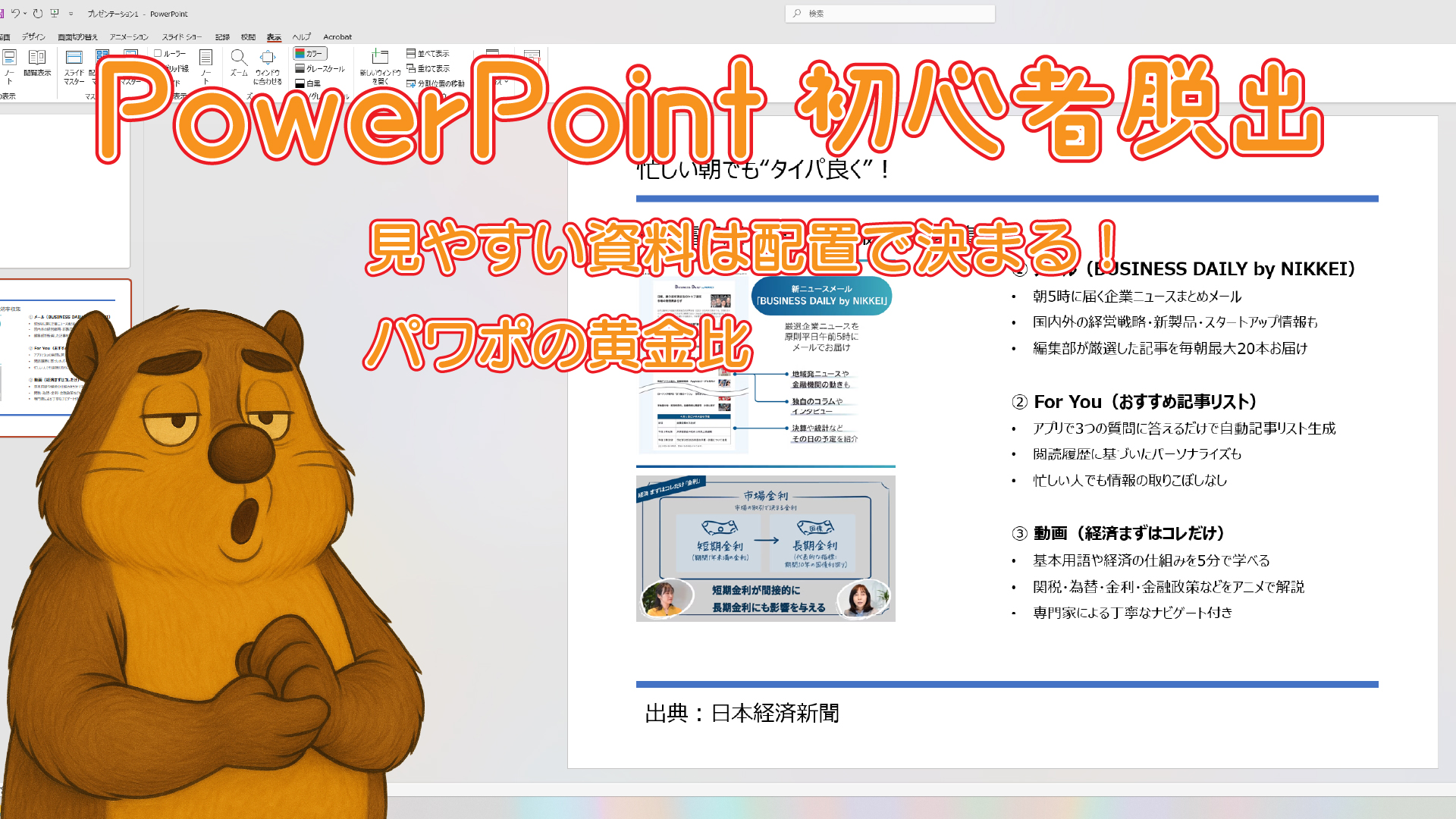Click heading ③ 動画(経済まずはコレだけ)
The width and height of the screenshot is (1456, 819).
(x=1119, y=534)
